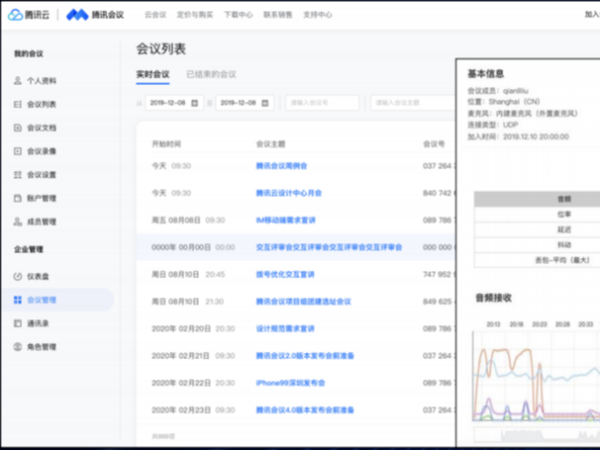The height and width of the screenshot is (450, 600).
Task: Click the 账户管理 account icon
Action: pyautogui.click(x=17, y=198)
